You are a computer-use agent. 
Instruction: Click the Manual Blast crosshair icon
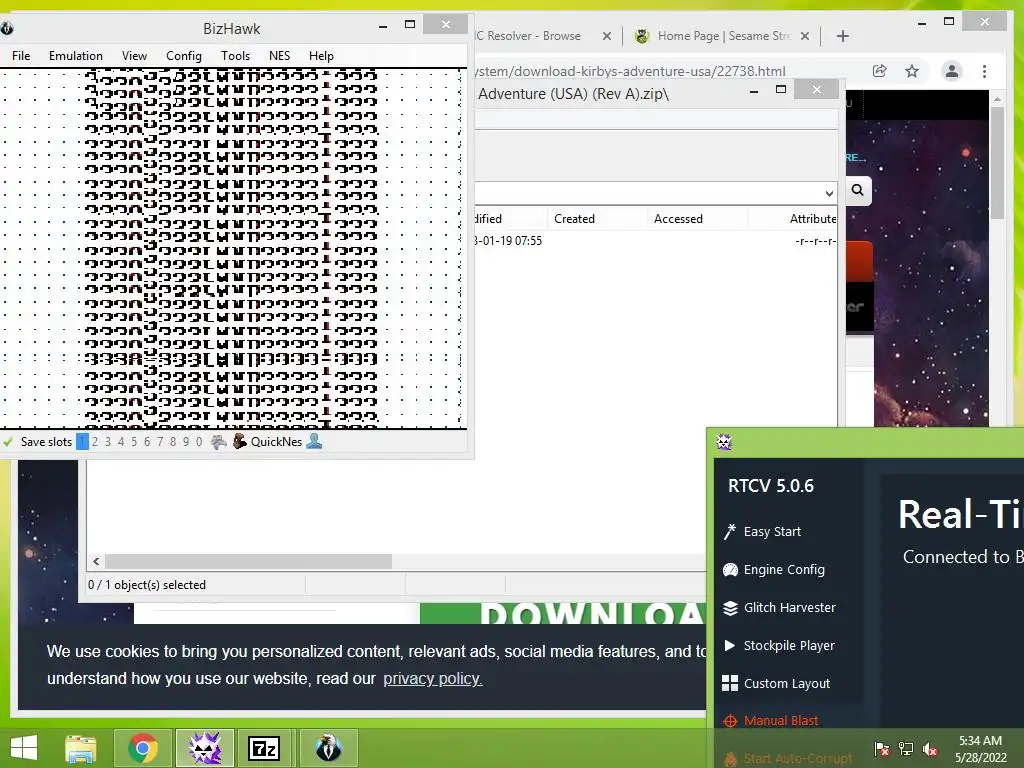(x=730, y=721)
